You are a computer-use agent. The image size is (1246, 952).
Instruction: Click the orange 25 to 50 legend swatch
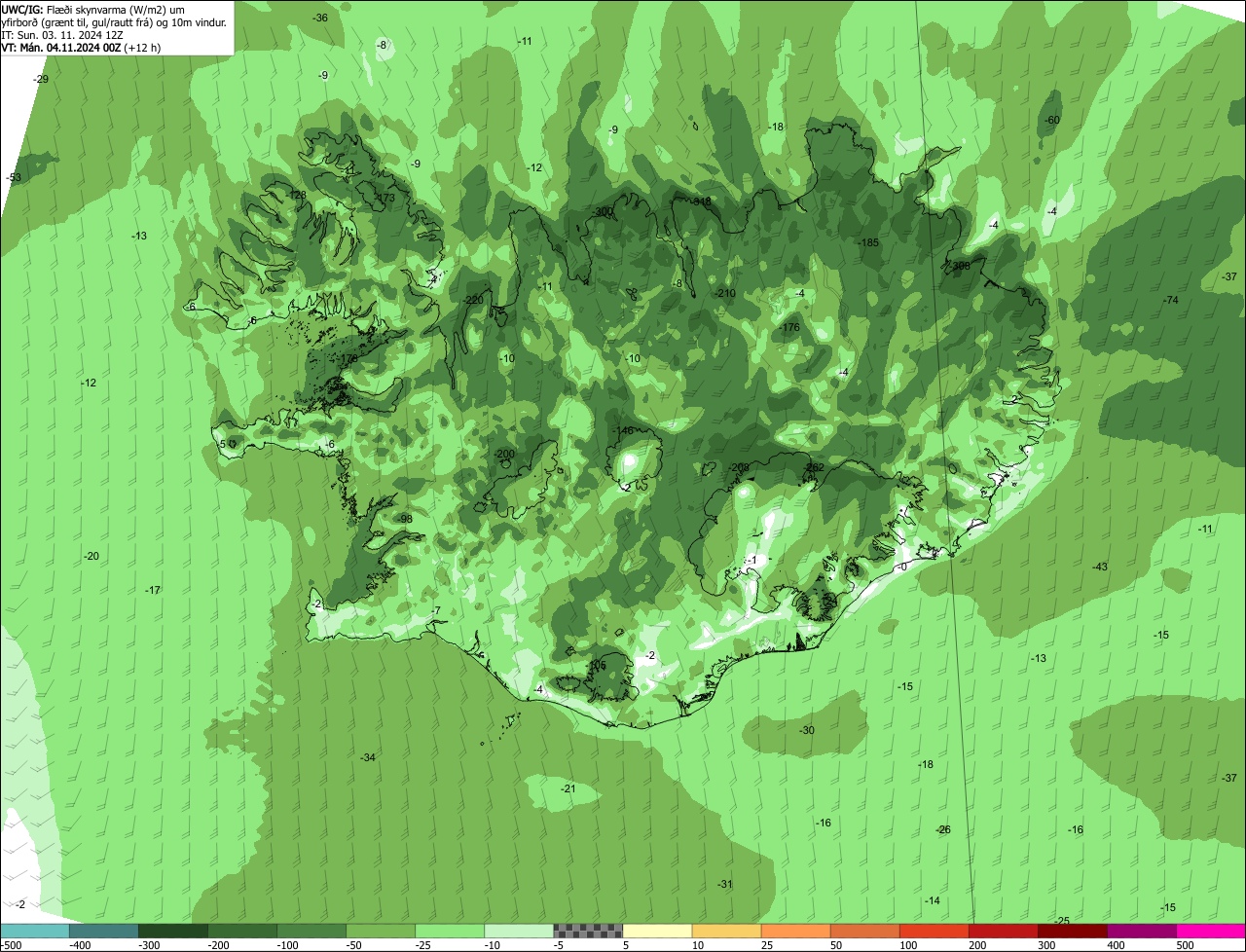coord(795,931)
